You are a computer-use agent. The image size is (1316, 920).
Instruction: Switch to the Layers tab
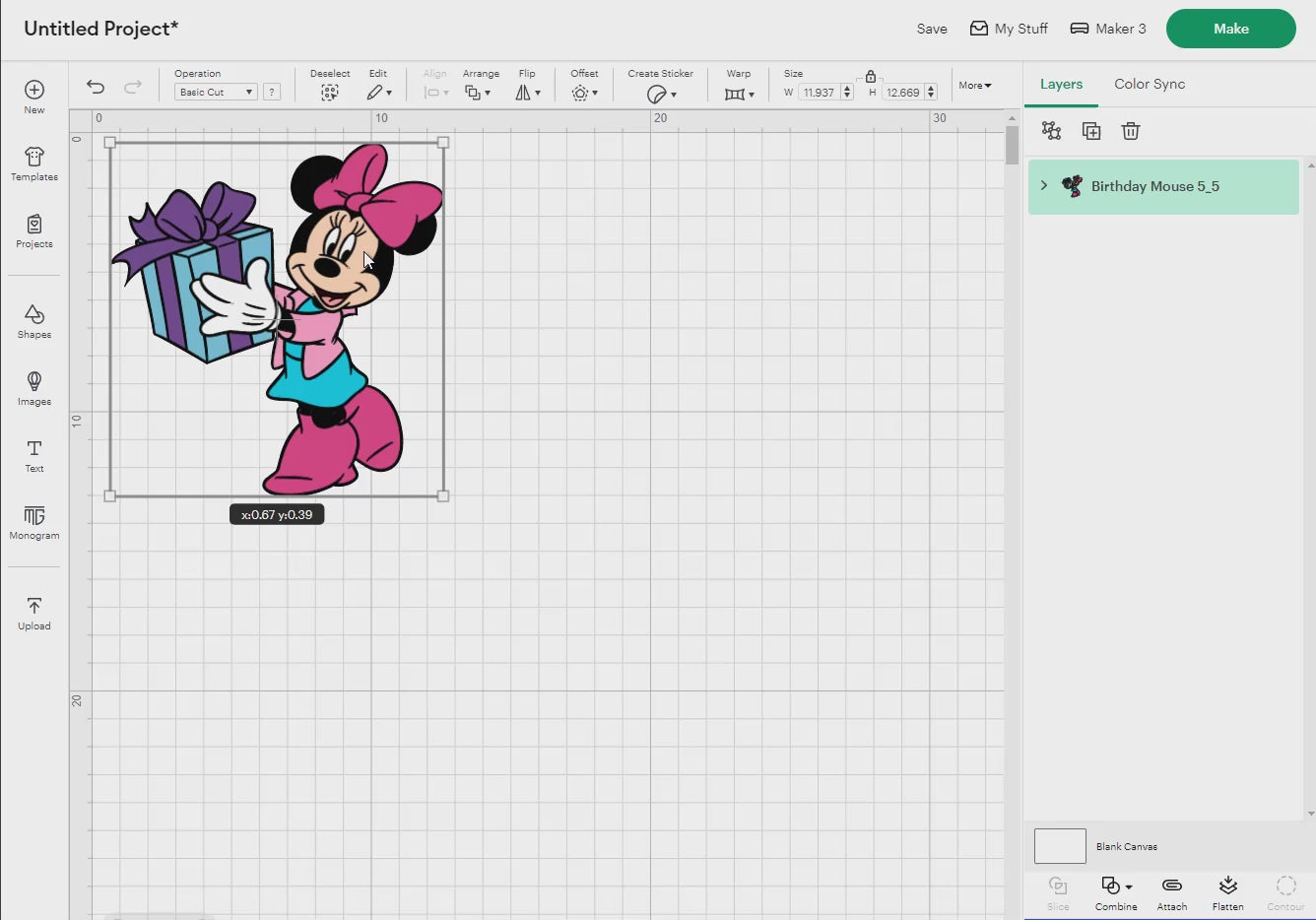point(1061,84)
